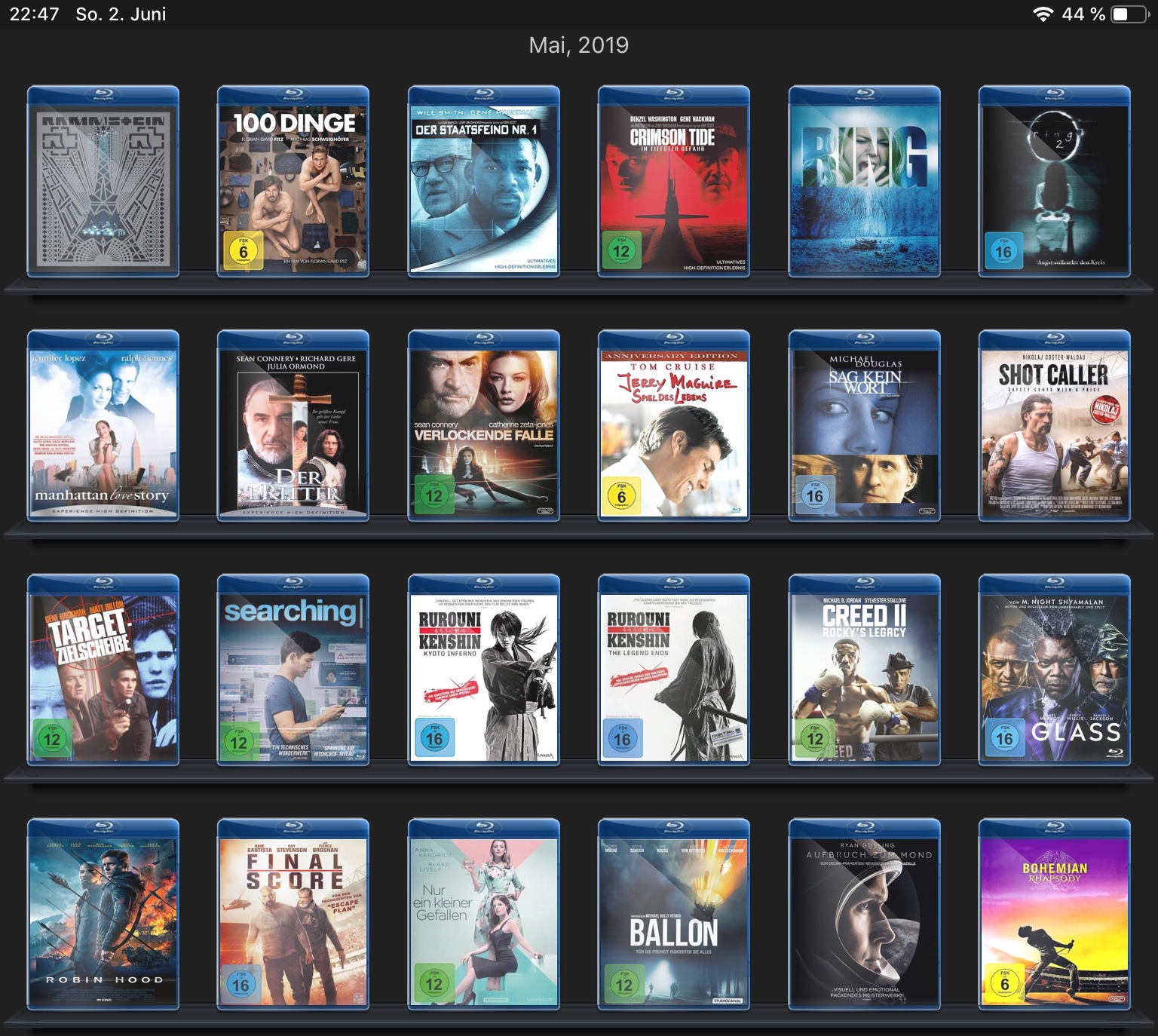Open the Crimson Tide cover
The width and height of the screenshot is (1158, 1036).
point(674,182)
